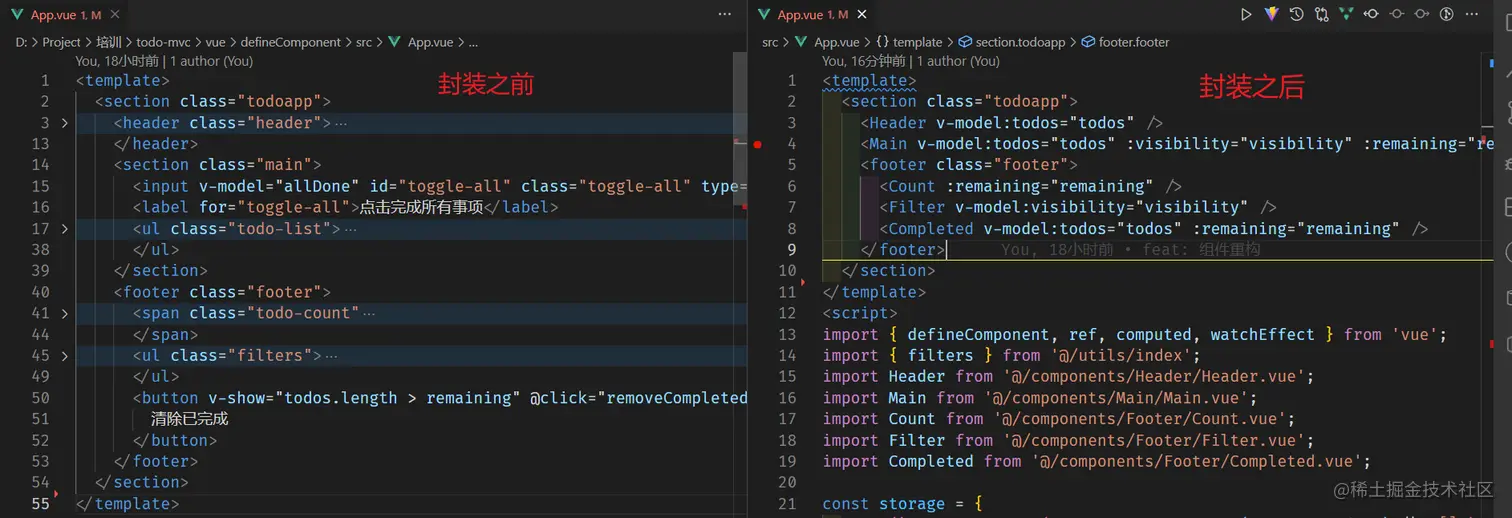Click right CodeLens 'You, 16分钟前 | 1 author'
This screenshot has width=1512, height=518.
[911, 61]
